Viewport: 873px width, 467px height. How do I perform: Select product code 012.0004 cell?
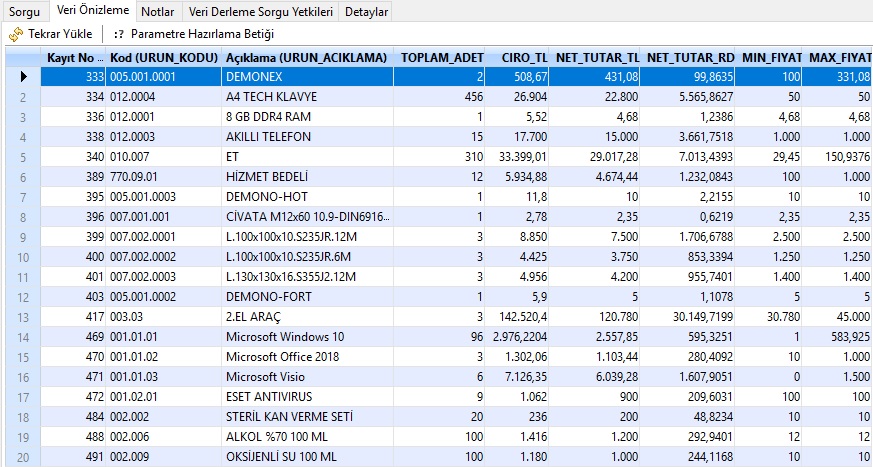(x=163, y=97)
